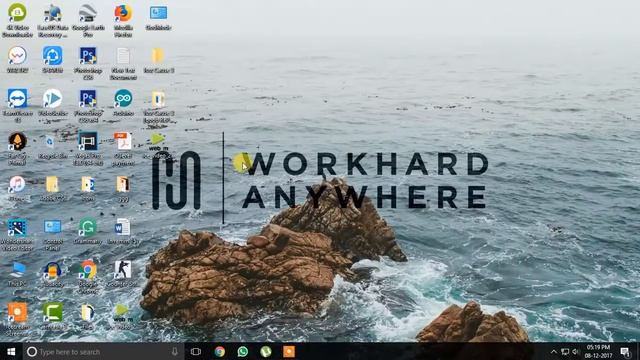Open WhatsApp from the taskbar
640x360 pixels.
(242, 351)
